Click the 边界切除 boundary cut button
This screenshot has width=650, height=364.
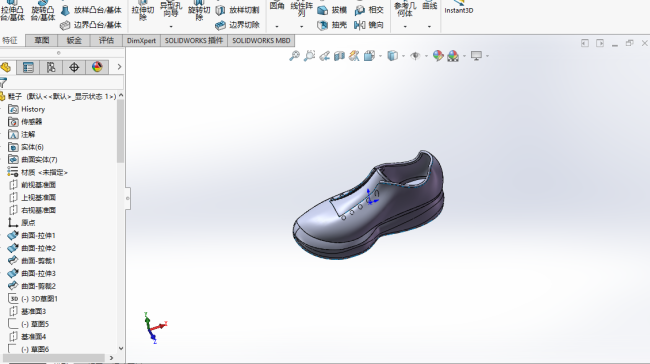(237, 25)
